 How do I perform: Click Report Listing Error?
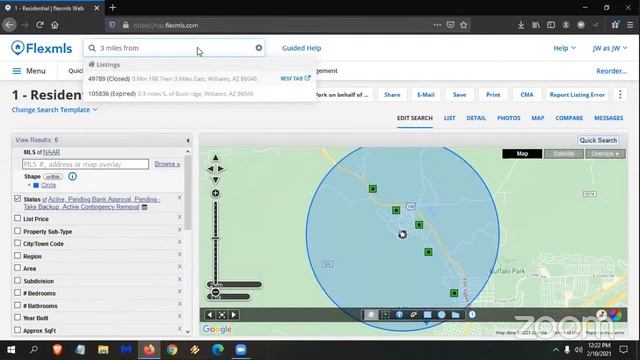(x=577, y=95)
